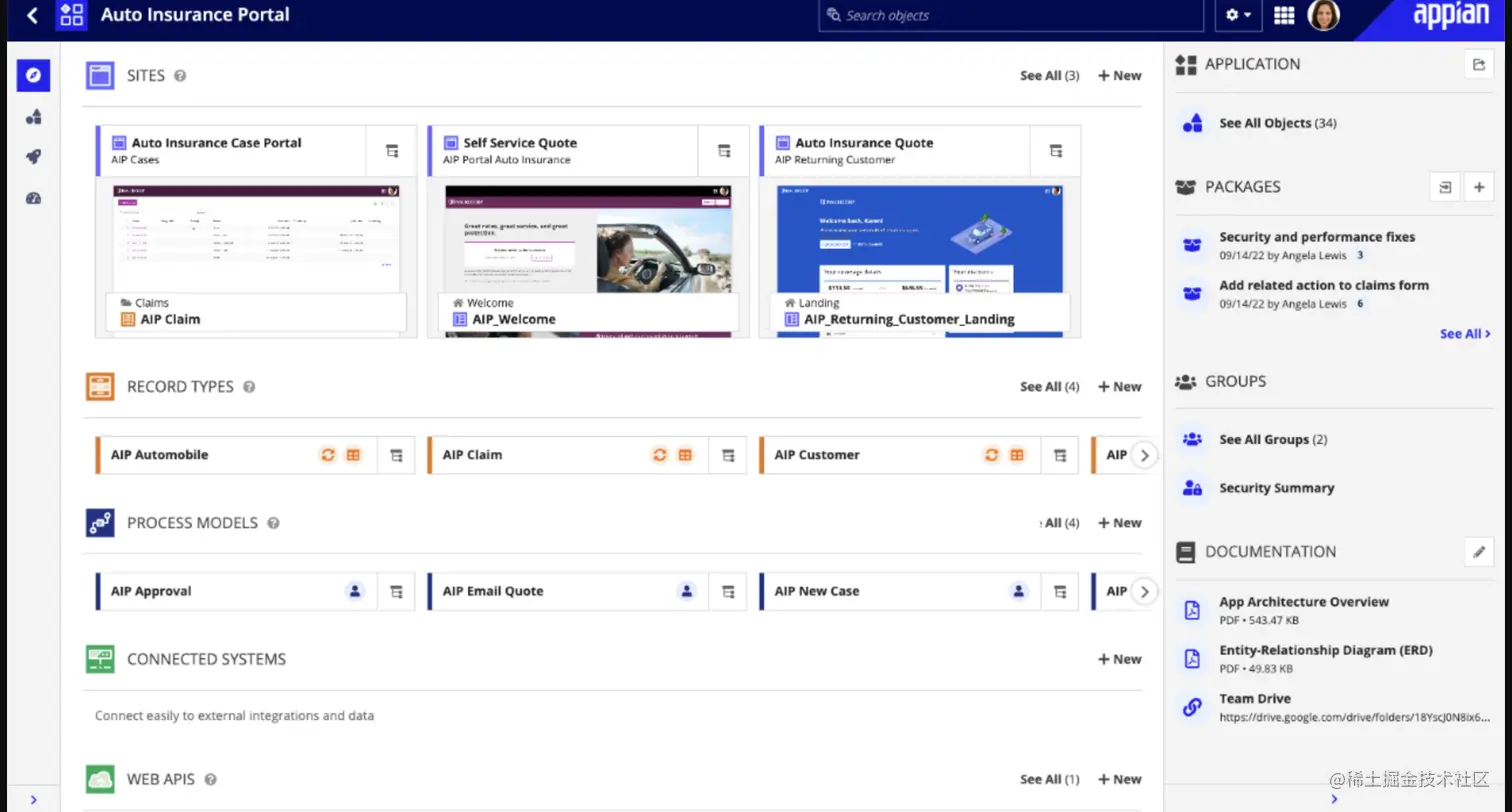Click the user icon on AIP Email Quote
The width and height of the screenshot is (1512, 812).
687,591
